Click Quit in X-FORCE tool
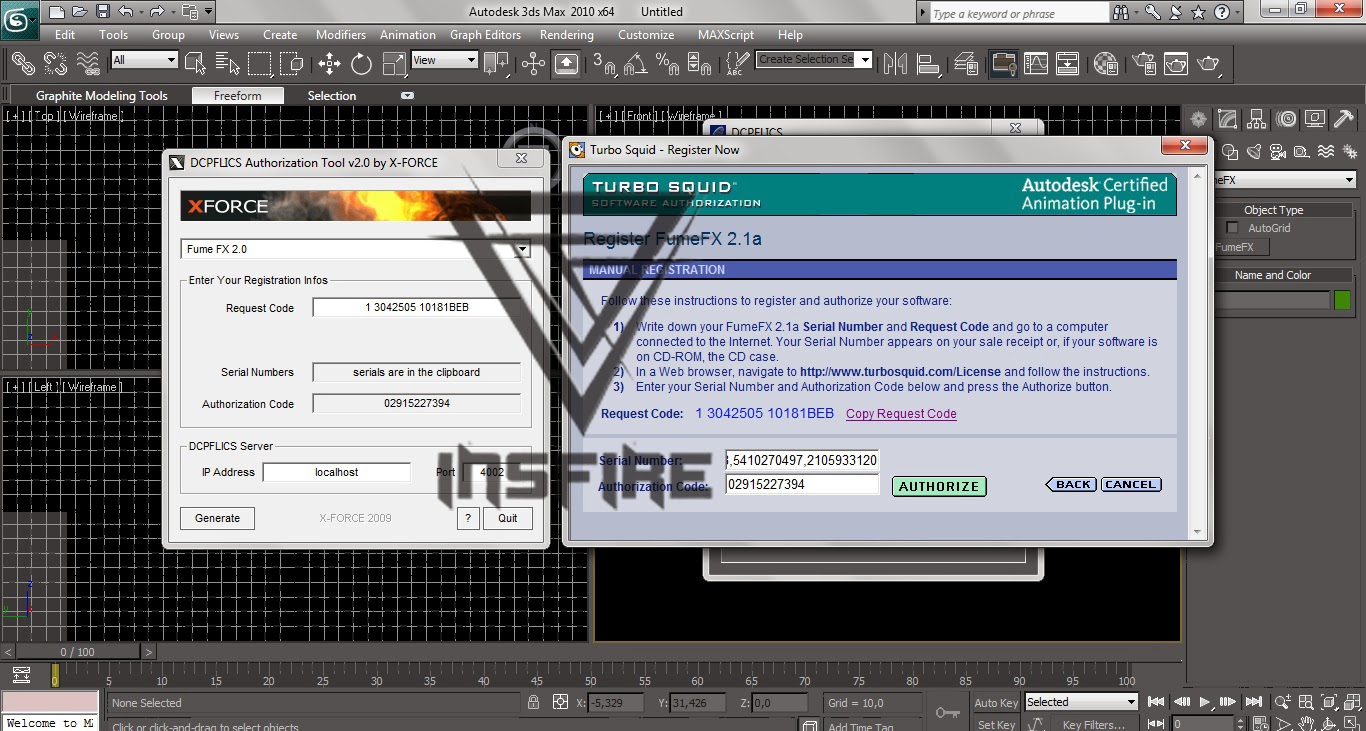Screen dimensions: 1366x731 tap(508, 518)
